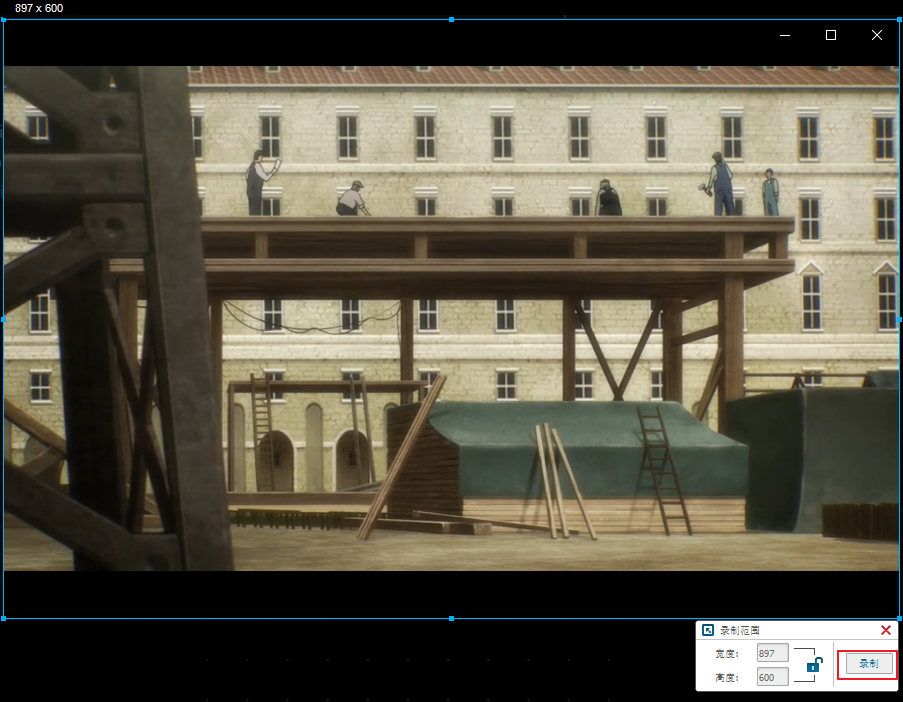Screen dimensions: 903x702
Task: Maximize the video player window
Action: (830, 35)
